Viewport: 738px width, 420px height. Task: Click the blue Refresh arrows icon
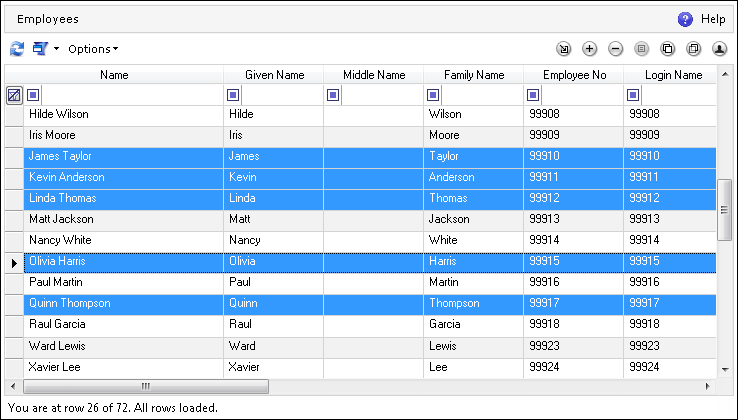click(x=17, y=48)
